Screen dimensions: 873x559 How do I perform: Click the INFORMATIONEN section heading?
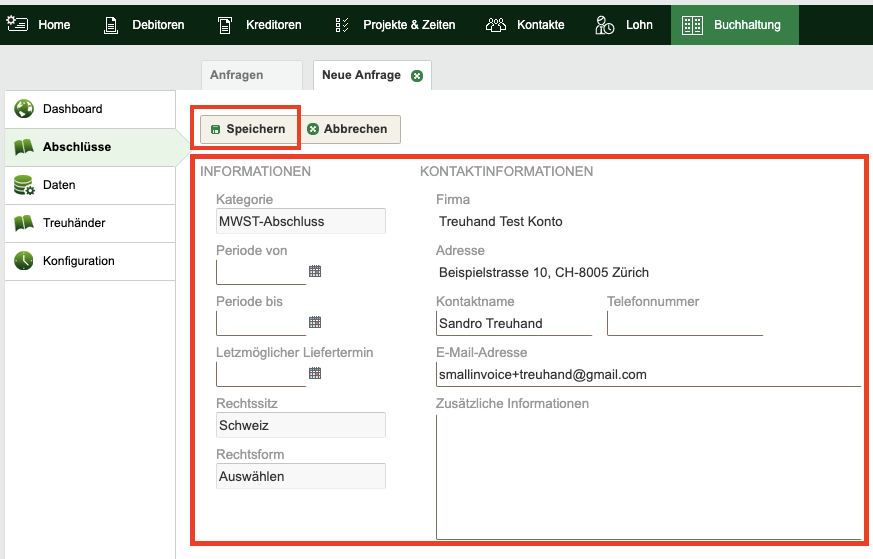pyautogui.click(x=256, y=171)
